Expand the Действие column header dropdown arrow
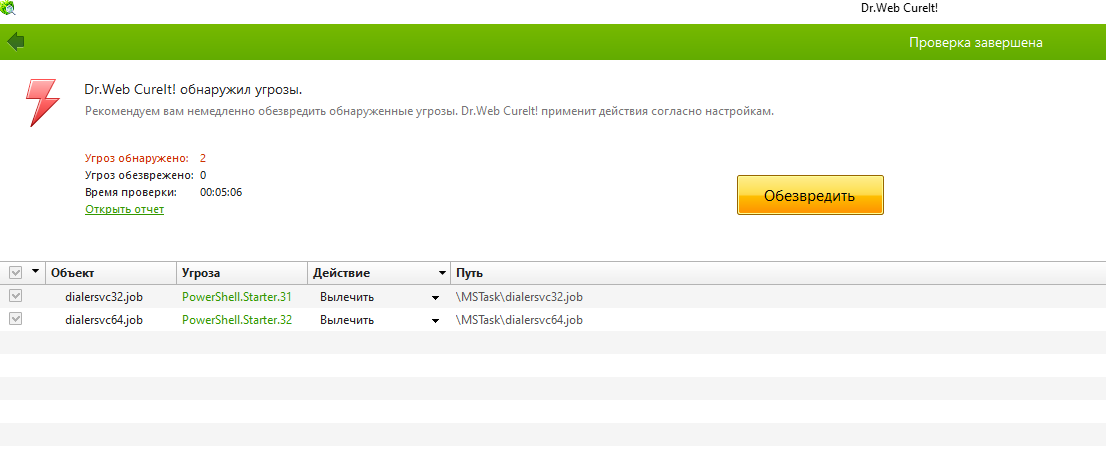Viewport: 1106px width, 462px height. 441,273
